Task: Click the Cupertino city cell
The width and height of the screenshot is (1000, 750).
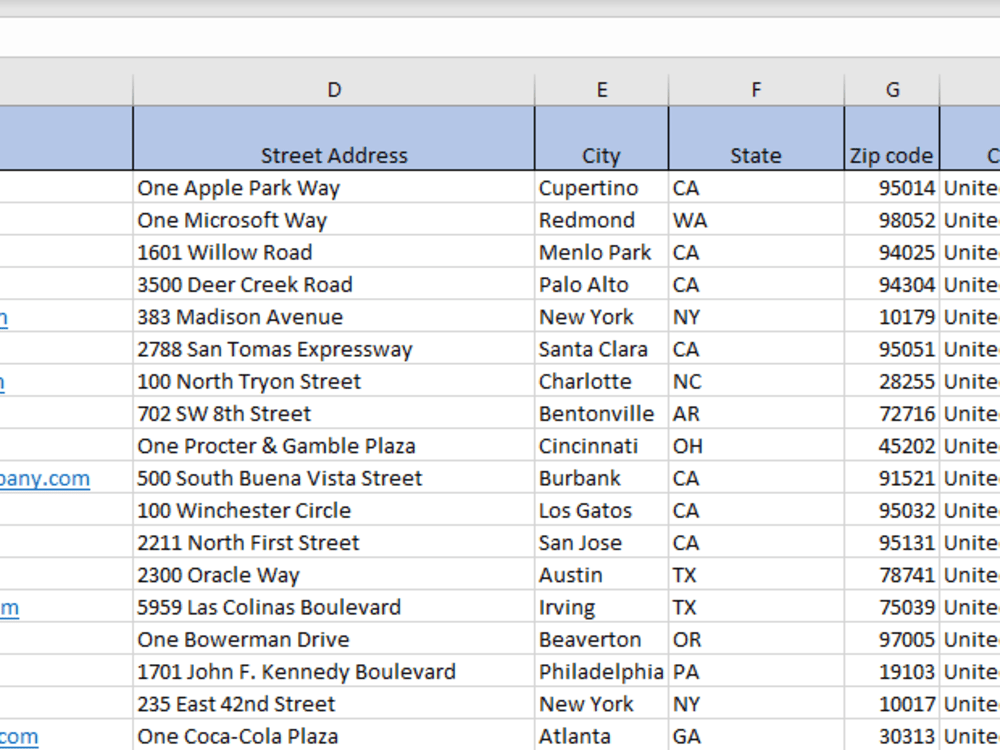Action: 601,188
